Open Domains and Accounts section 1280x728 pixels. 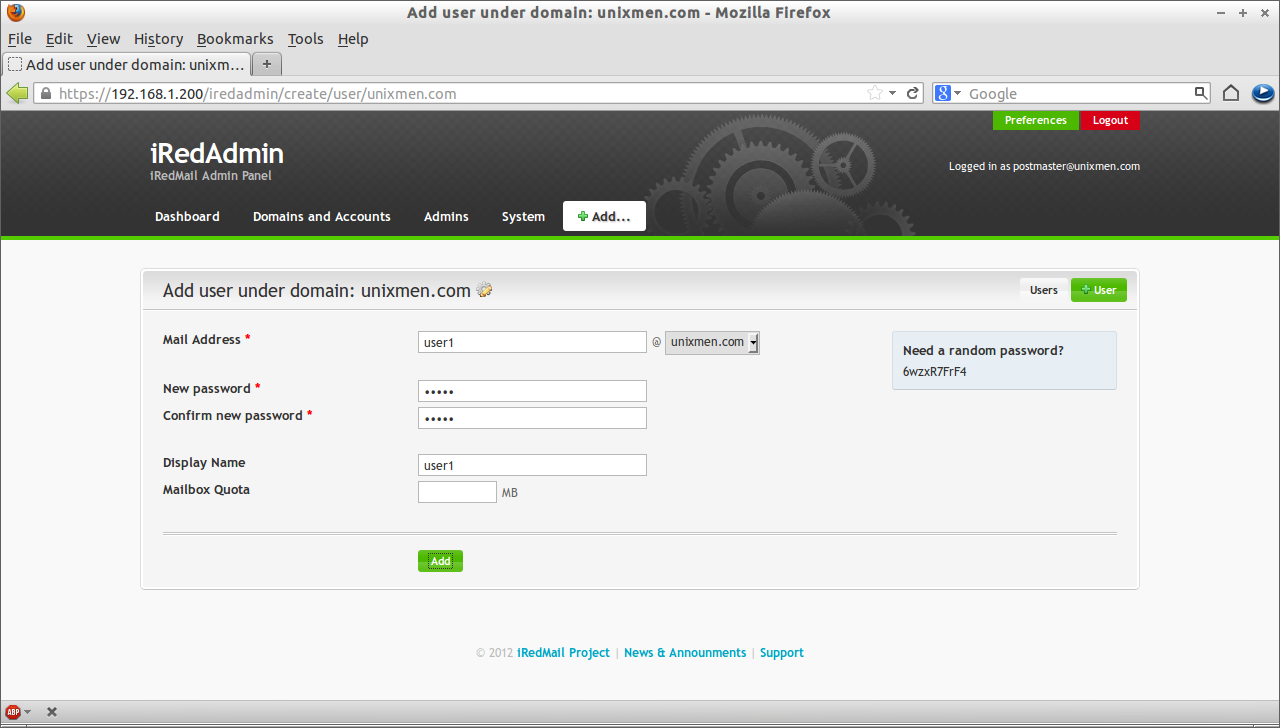point(321,216)
